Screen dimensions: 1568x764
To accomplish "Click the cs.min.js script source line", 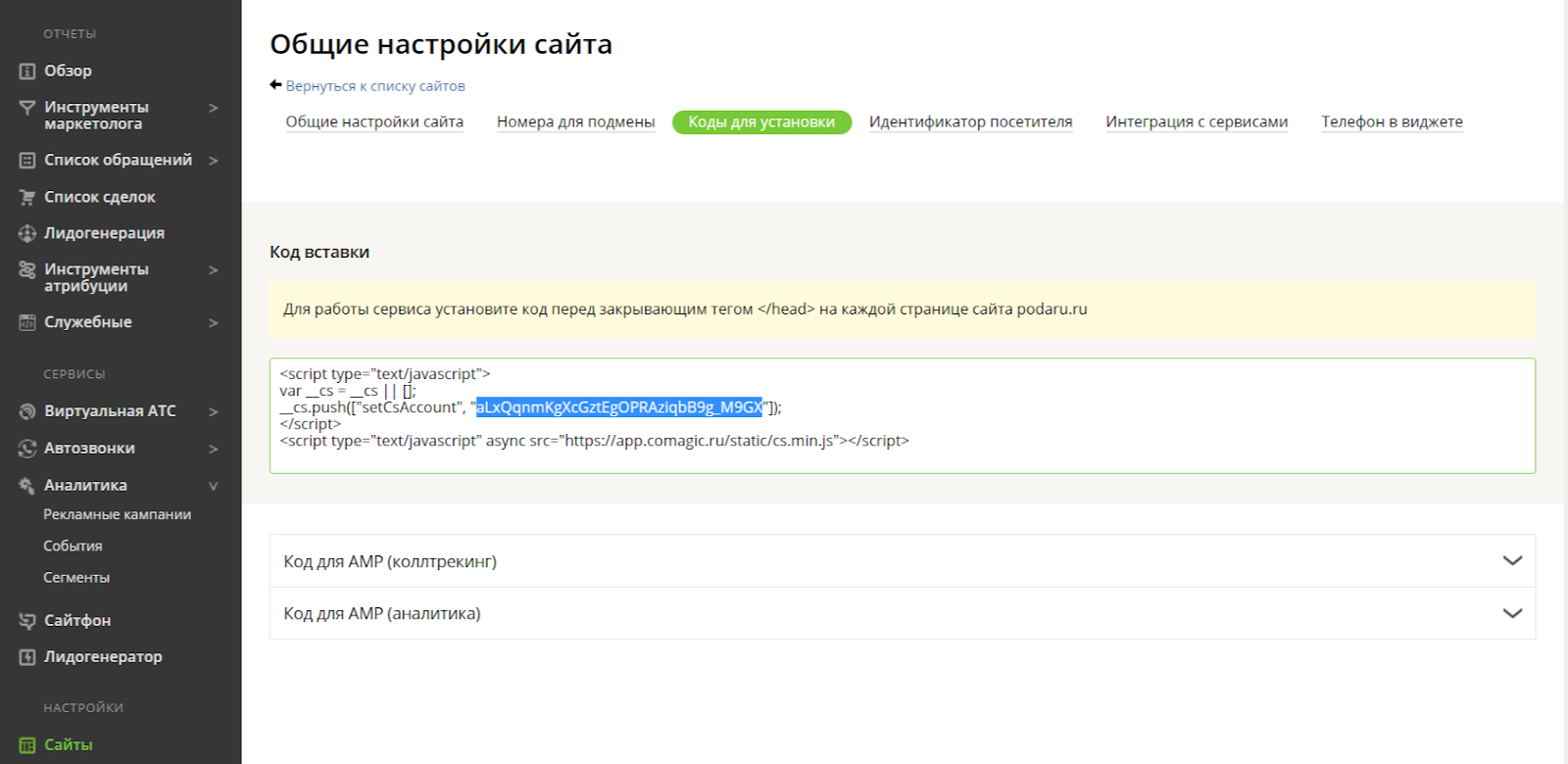I will tap(594, 441).
